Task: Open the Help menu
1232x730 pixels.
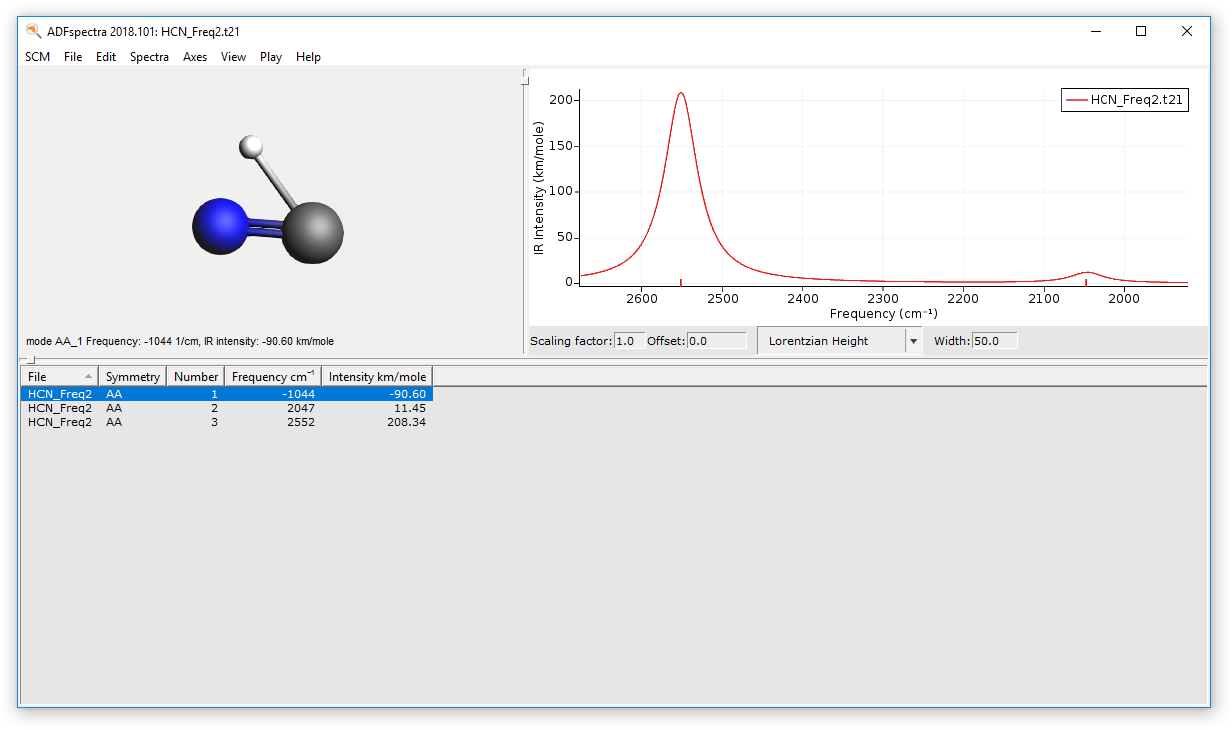Action: click(308, 57)
